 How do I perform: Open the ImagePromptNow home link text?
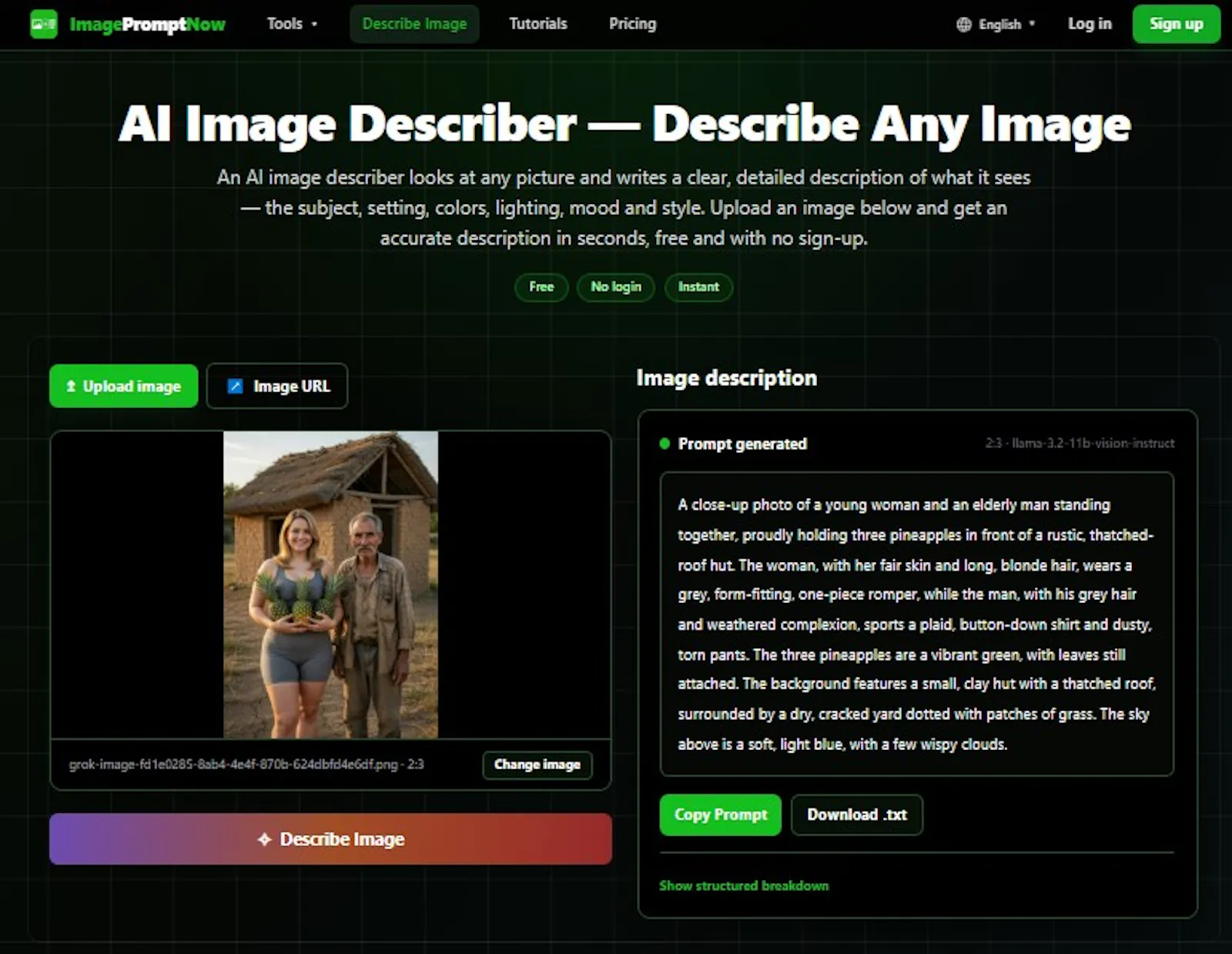tap(147, 24)
